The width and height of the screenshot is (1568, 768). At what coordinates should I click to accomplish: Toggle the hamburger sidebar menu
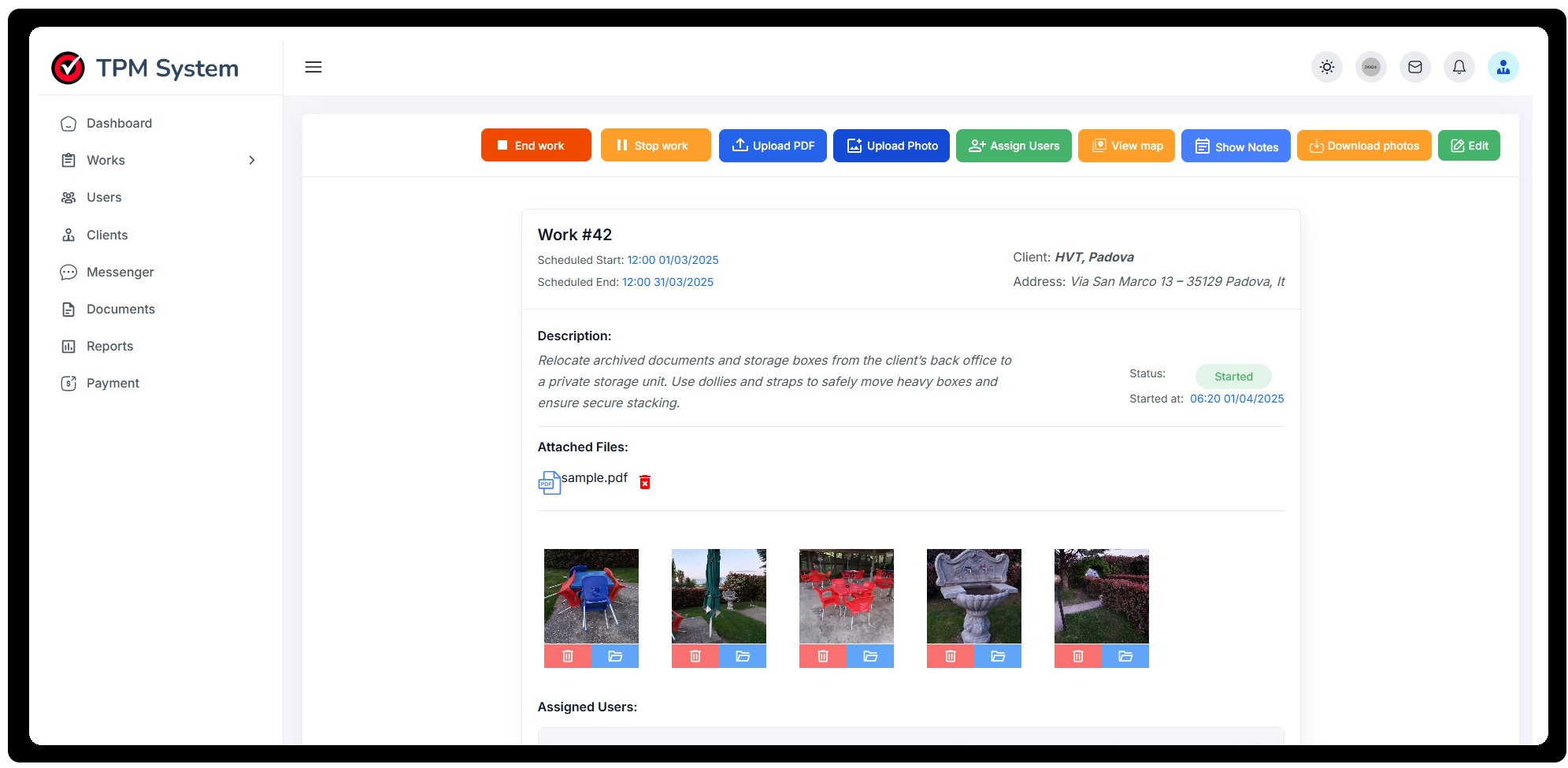click(313, 67)
